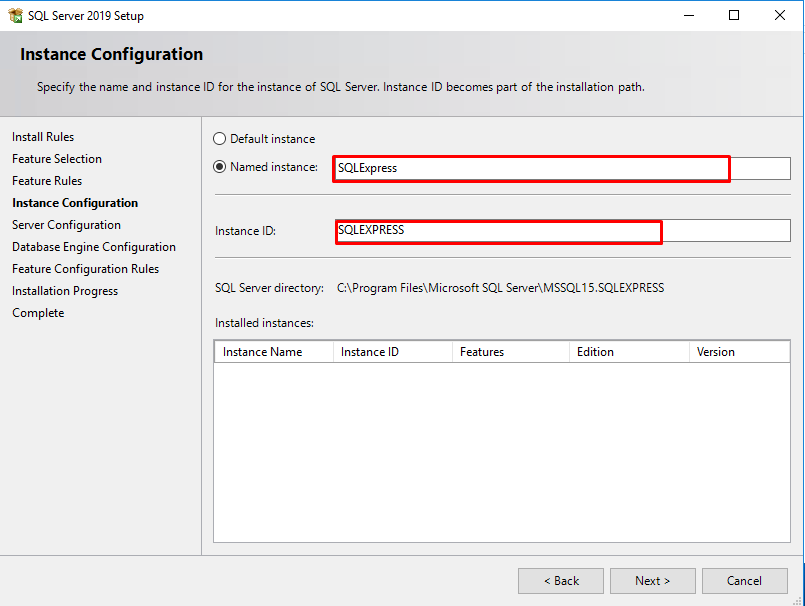The height and width of the screenshot is (606, 805).
Task: Select Installation Progress step in sidebar
Action: pyautogui.click(x=65, y=291)
